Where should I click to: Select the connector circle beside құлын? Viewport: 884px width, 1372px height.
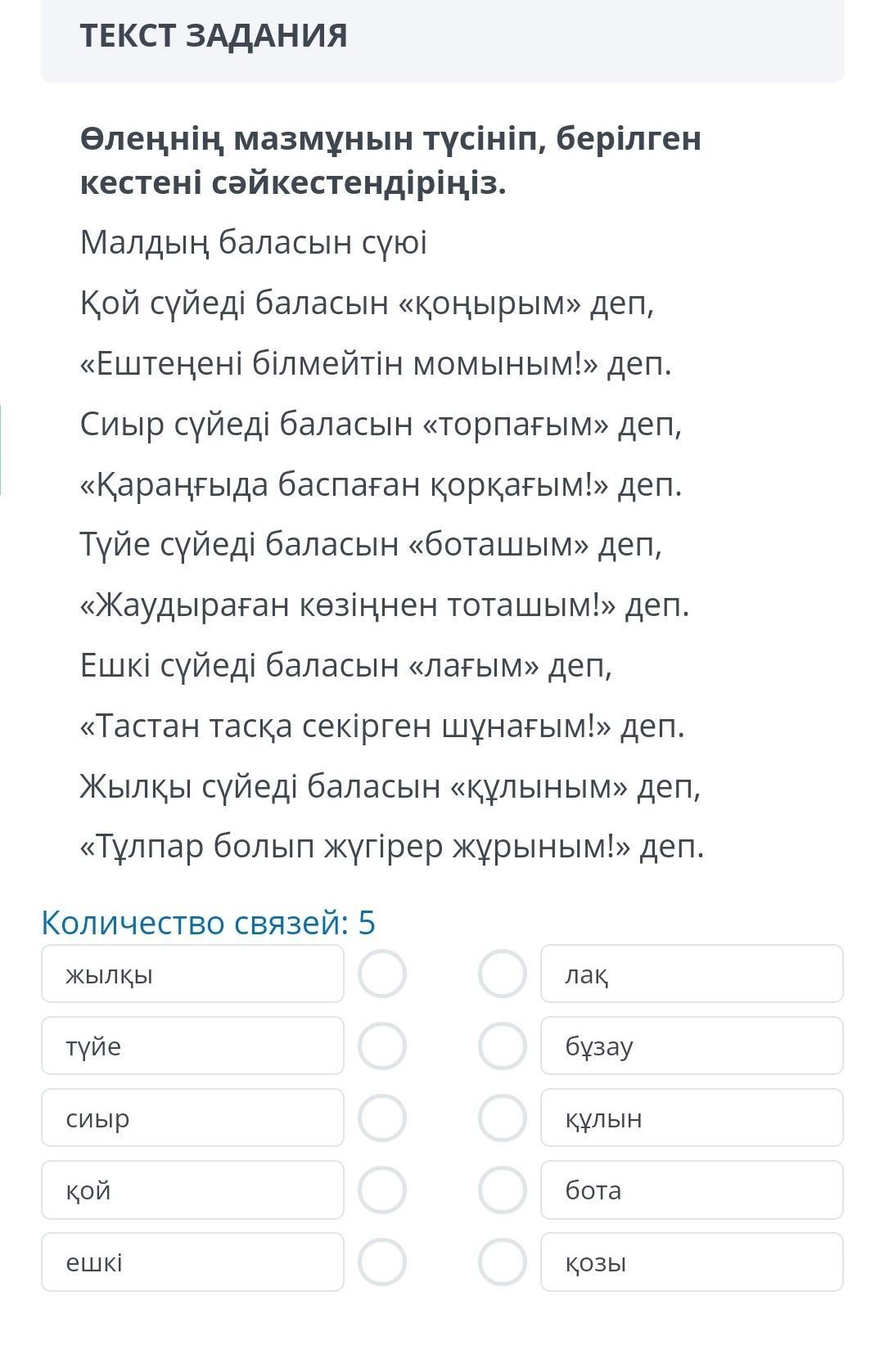pyautogui.click(x=502, y=1118)
